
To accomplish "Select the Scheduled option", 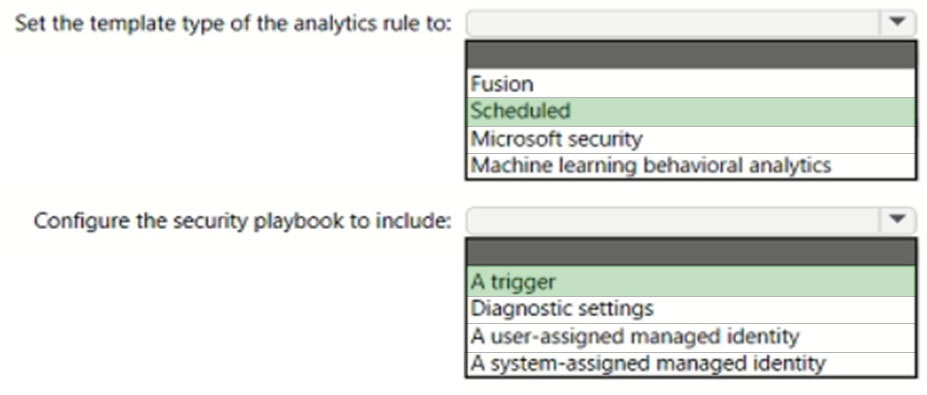I will click(x=691, y=112).
